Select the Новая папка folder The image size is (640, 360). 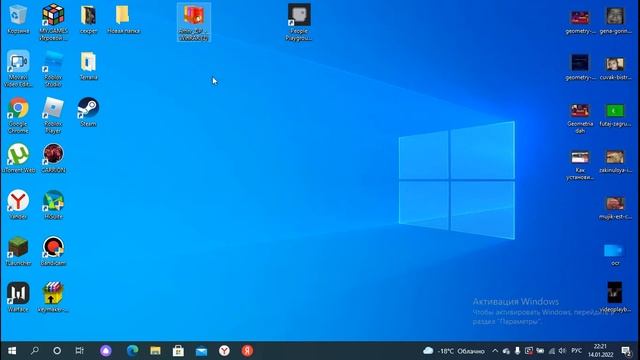123,19
